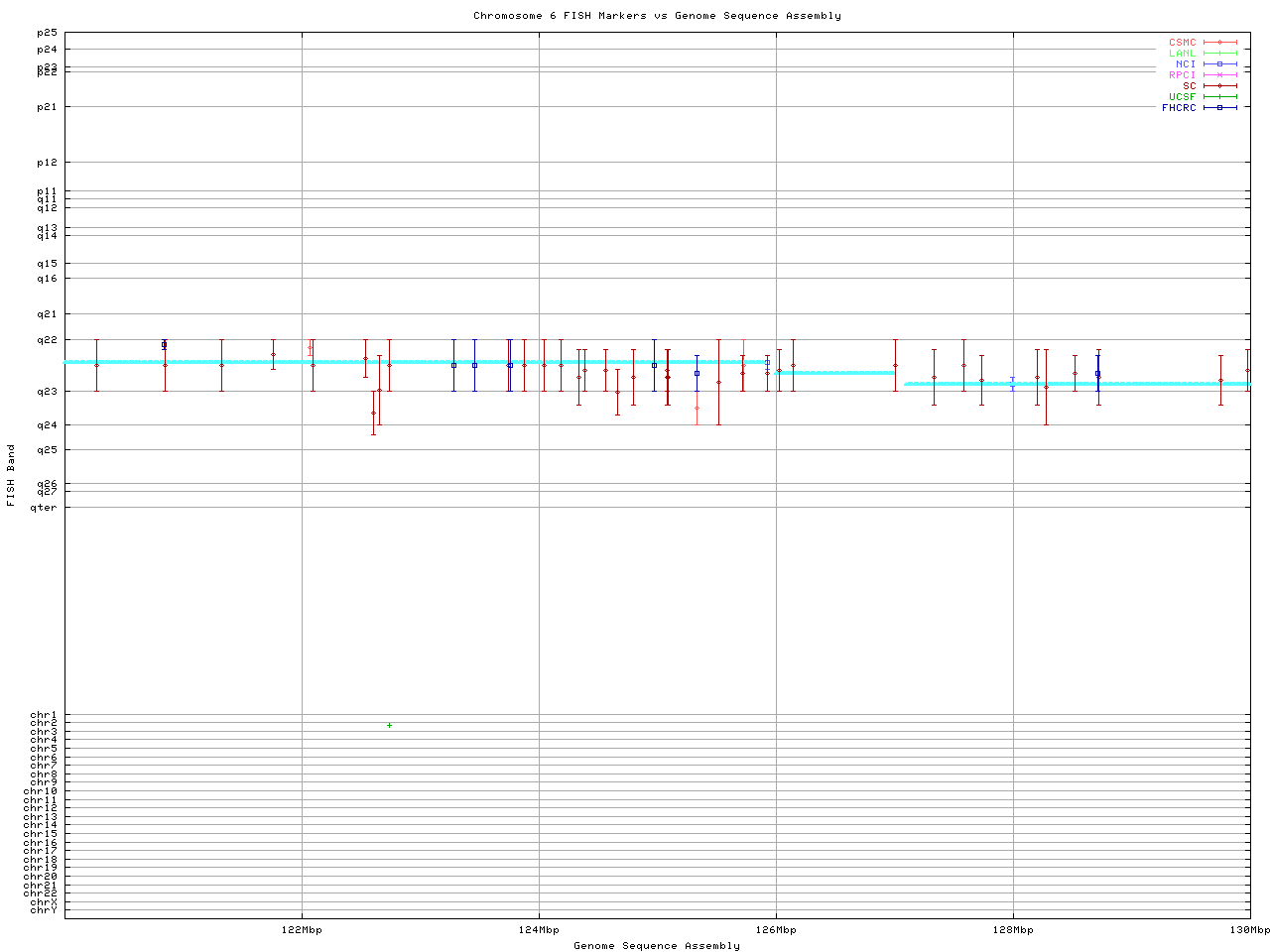Click the Genome Sequence Assembly axis label
The width and height of the screenshot is (1270, 952).
pos(657,946)
